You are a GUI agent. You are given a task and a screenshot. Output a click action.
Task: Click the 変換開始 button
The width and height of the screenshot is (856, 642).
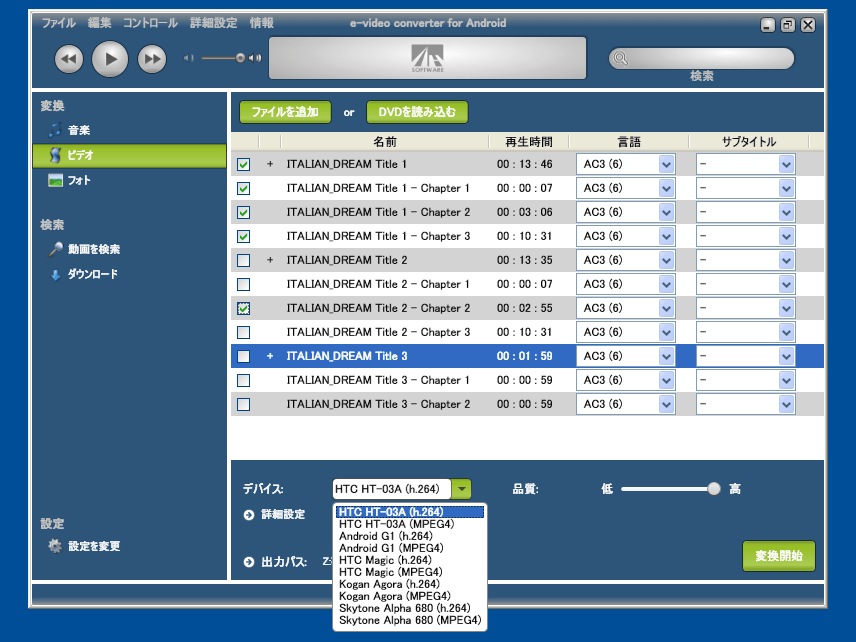[x=778, y=556]
